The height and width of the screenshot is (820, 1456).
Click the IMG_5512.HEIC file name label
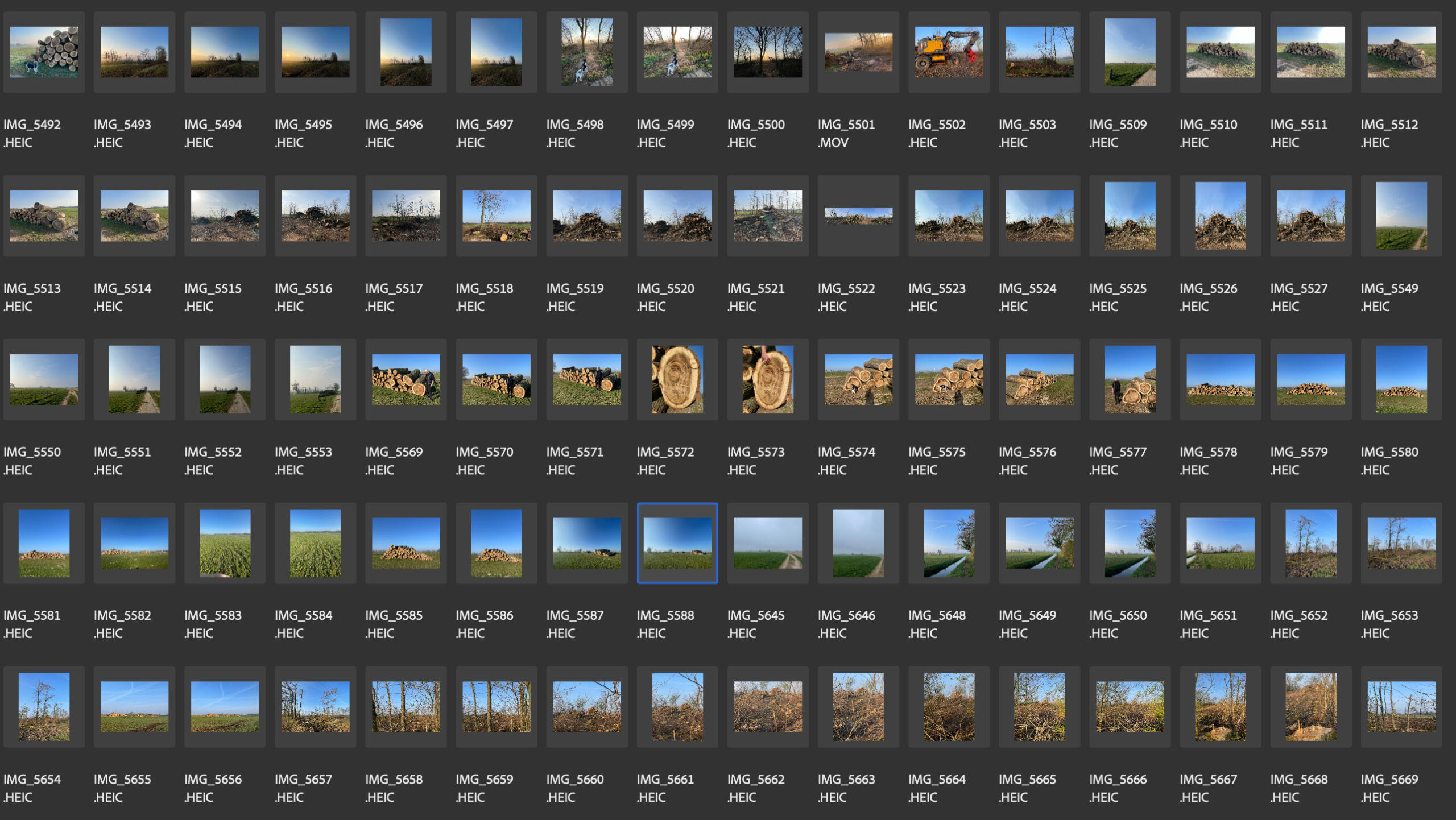(x=1389, y=133)
